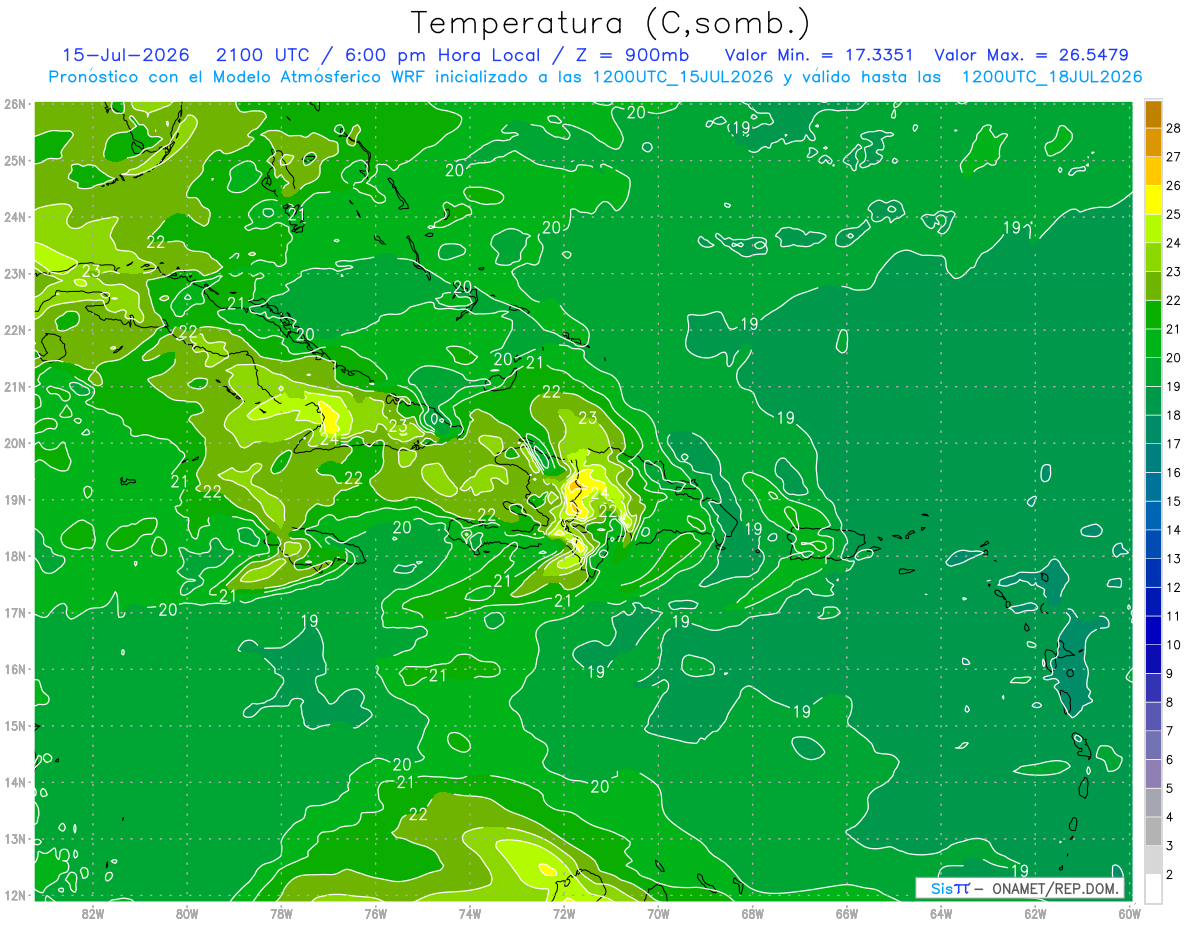This screenshot has width=1200, height=927.
Task: Select the date text '15-Jul-2026'
Action: [x=125, y=55]
